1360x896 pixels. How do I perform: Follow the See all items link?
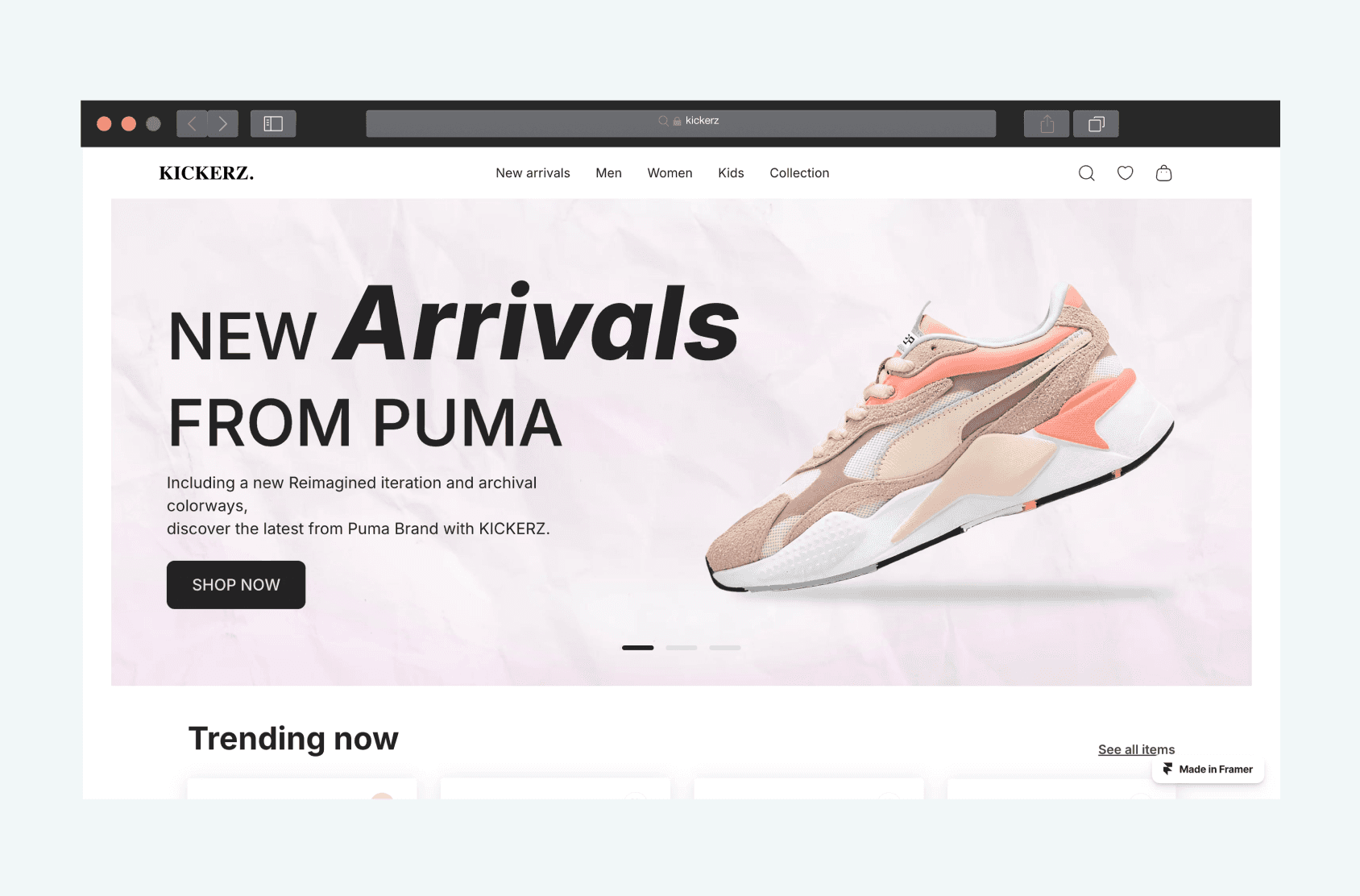pos(1136,749)
